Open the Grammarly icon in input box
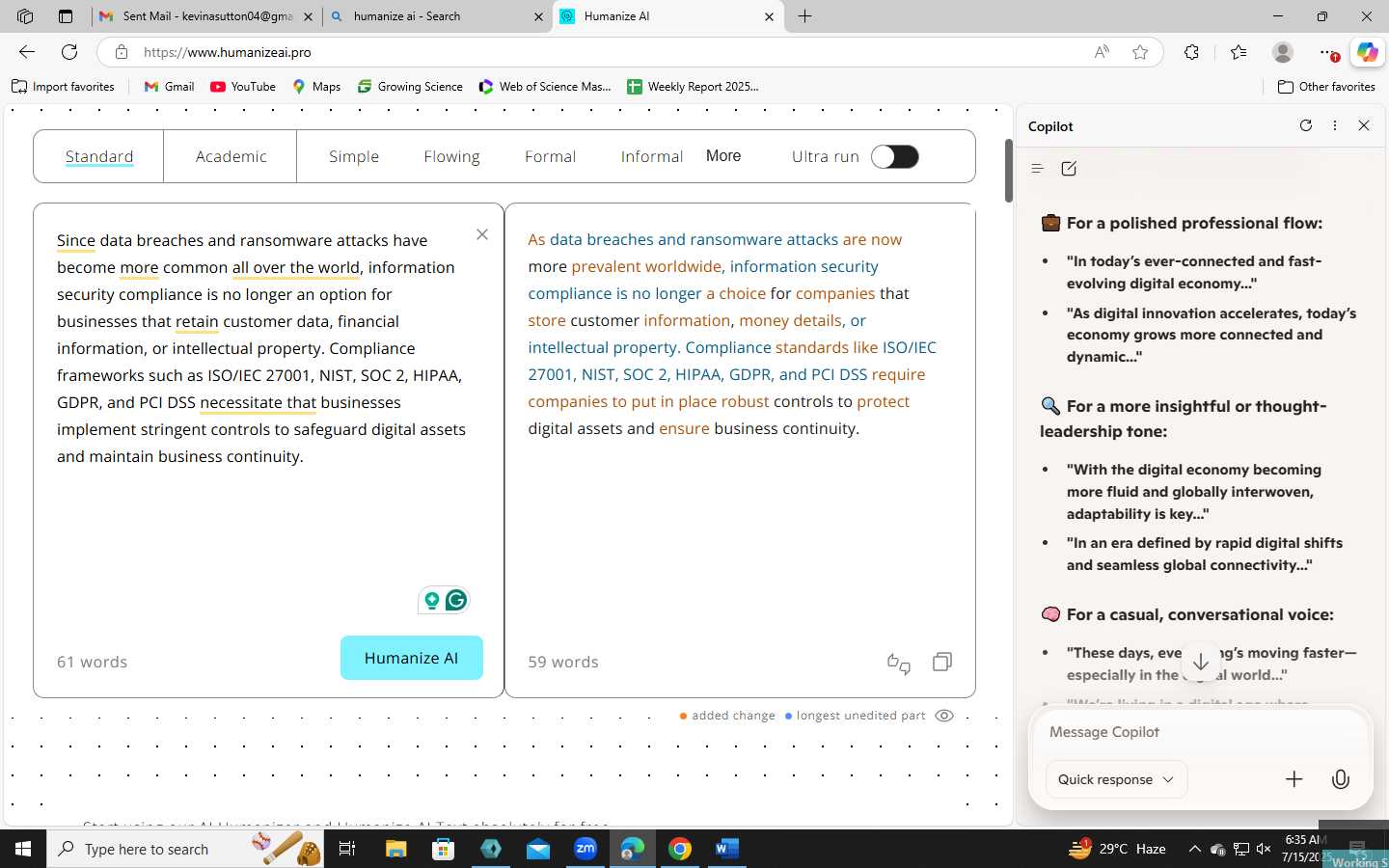1389x868 pixels. 456,600
